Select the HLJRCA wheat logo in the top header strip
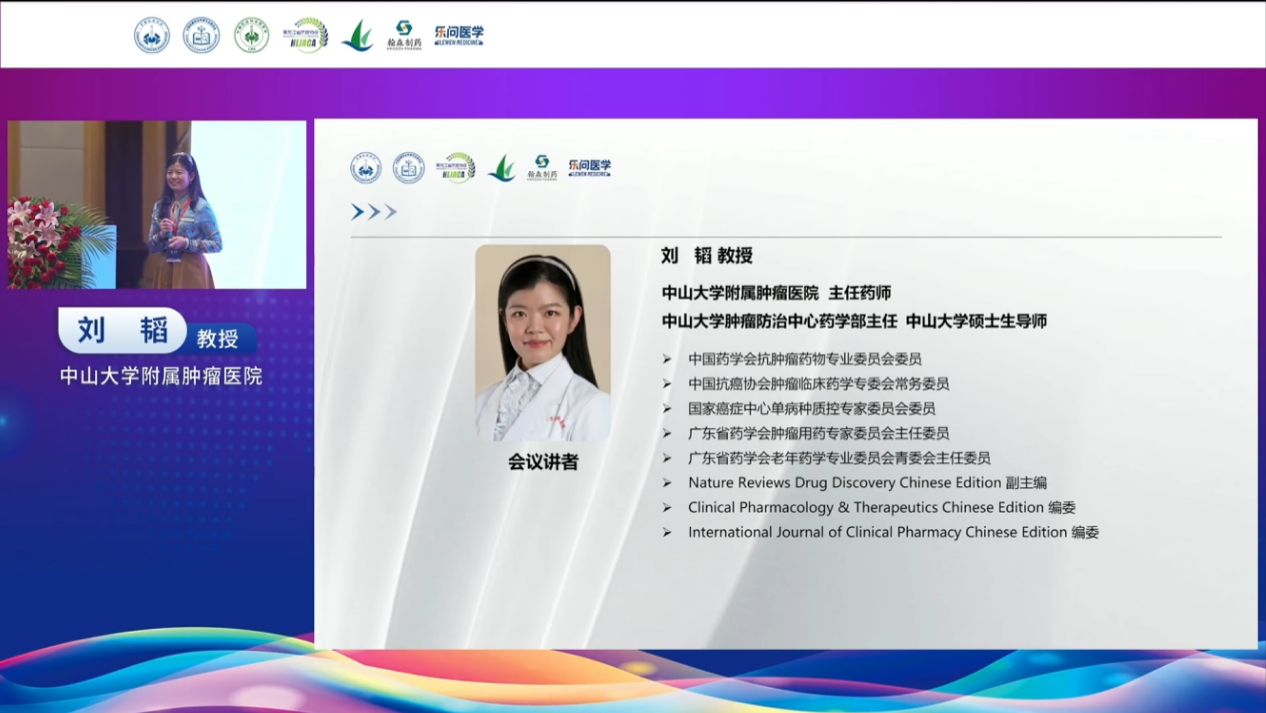1266x713 pixels. click(x=305, y=35)
